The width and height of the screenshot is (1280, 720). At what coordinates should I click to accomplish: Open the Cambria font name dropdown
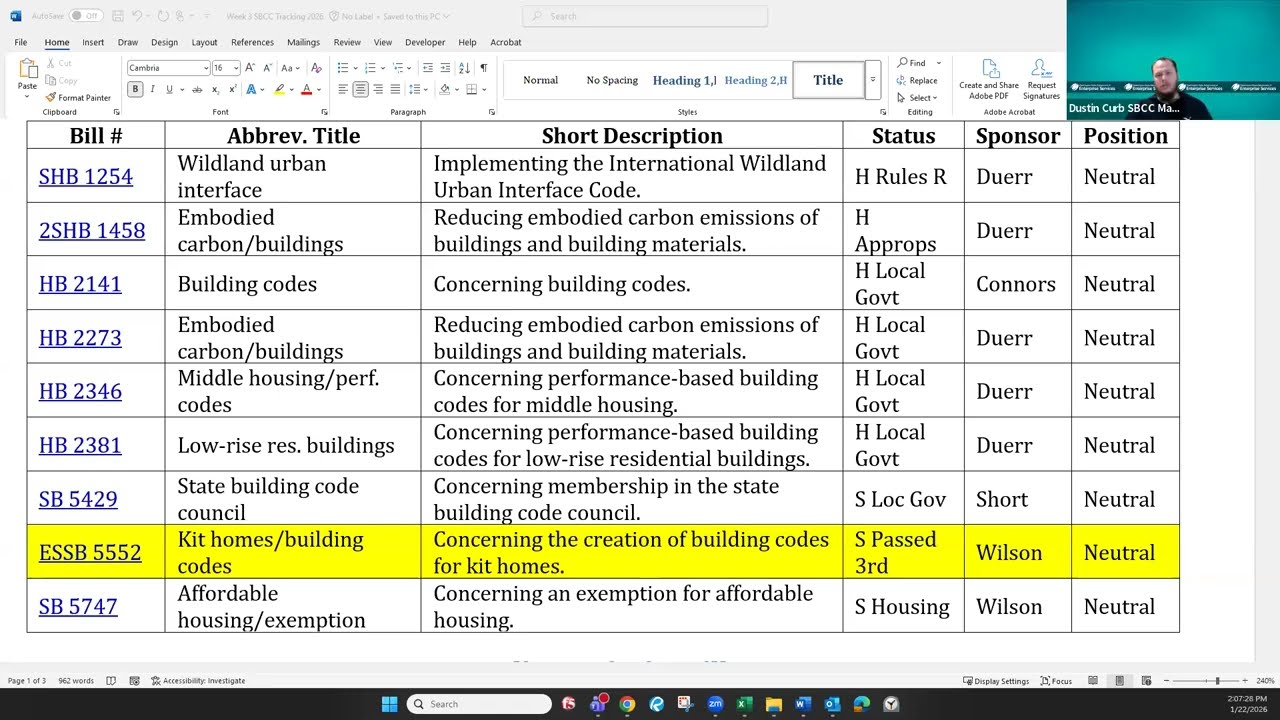tap(206, 68)
